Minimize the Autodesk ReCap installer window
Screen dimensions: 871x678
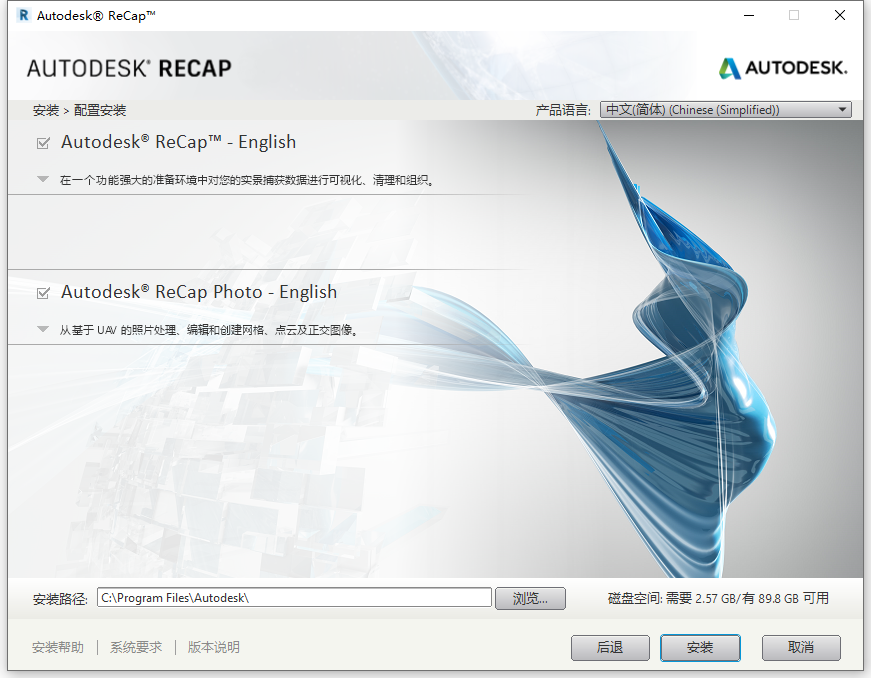click(x=749, y=16)
